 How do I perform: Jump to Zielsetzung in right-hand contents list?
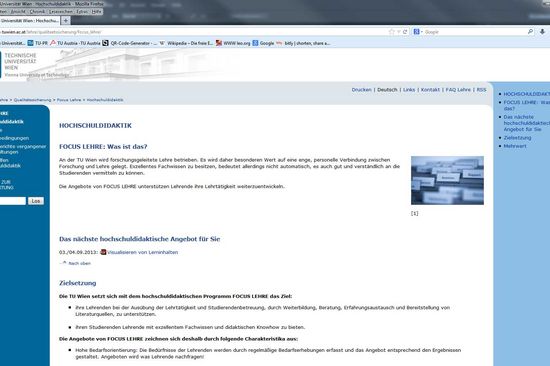click(x=517, y=138)
